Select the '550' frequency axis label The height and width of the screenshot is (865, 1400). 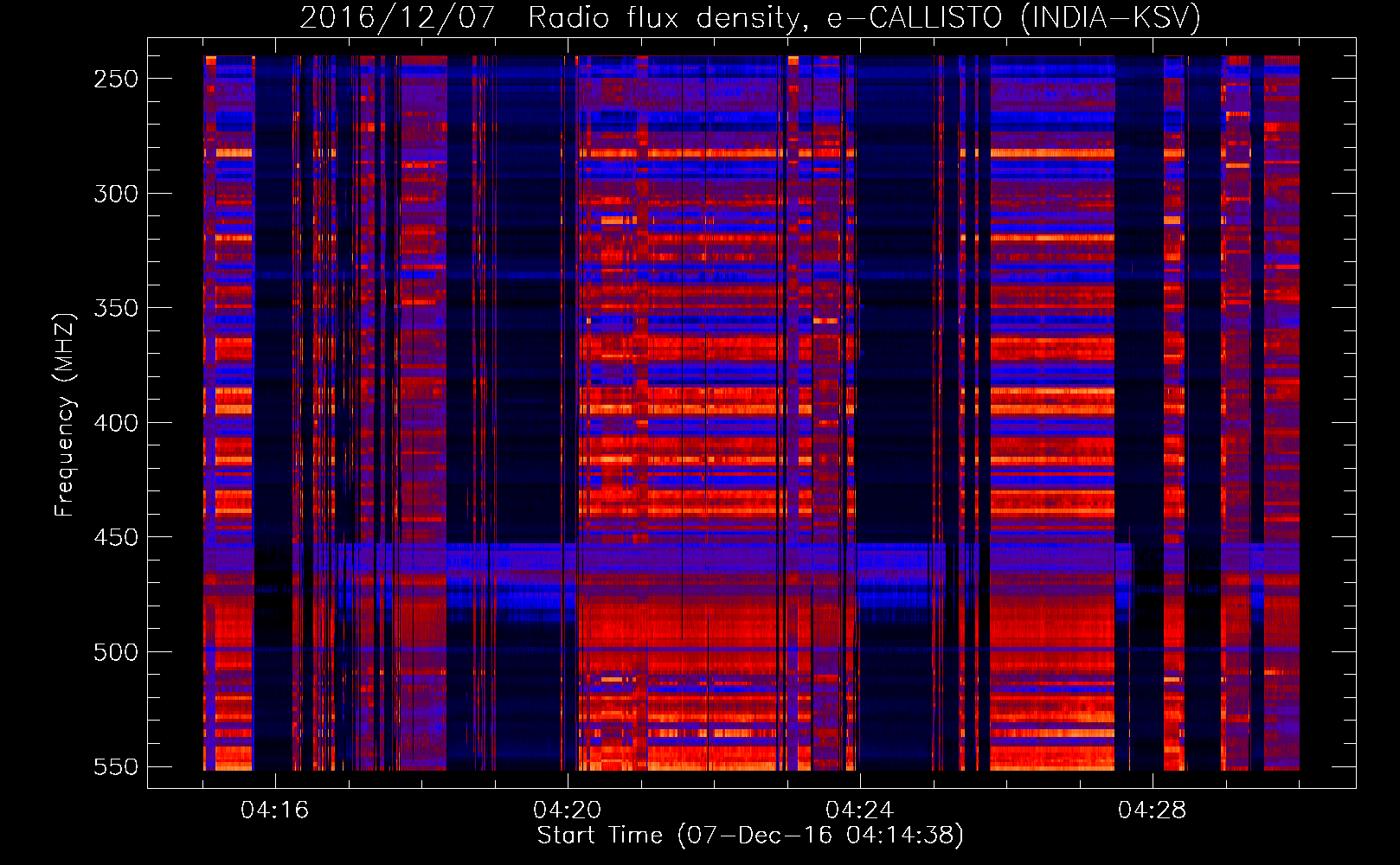tap(116, 767)
